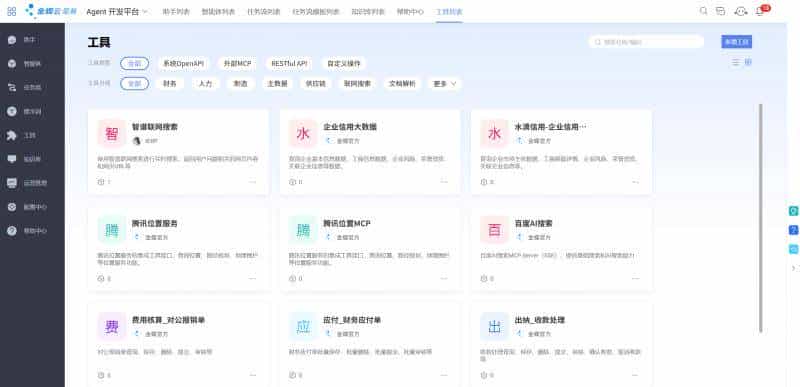Click the 智 icon of 智谱联网搜索

pos(112,134)
